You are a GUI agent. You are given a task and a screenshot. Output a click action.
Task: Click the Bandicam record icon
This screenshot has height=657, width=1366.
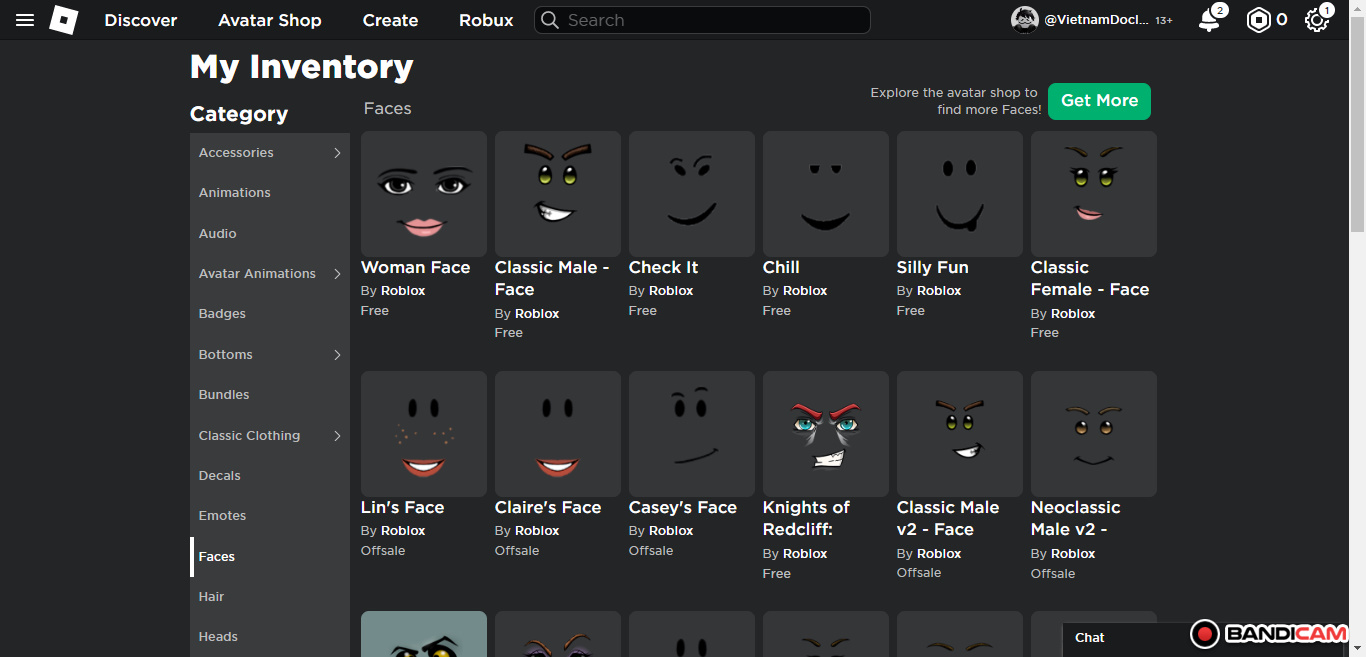click(1205, 634)
